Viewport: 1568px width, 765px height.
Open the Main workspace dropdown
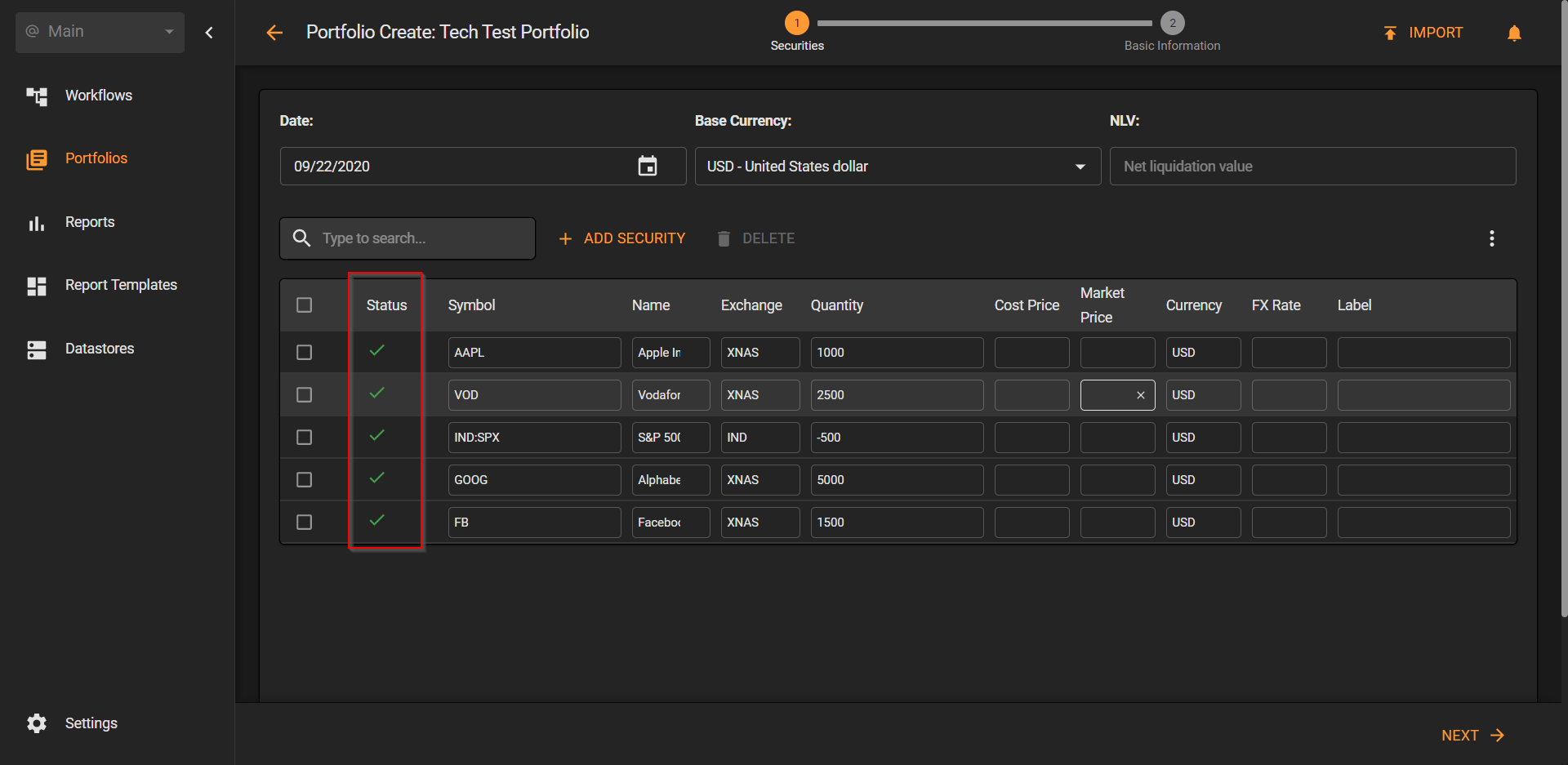pyautogui.click(x=100, y=32)
